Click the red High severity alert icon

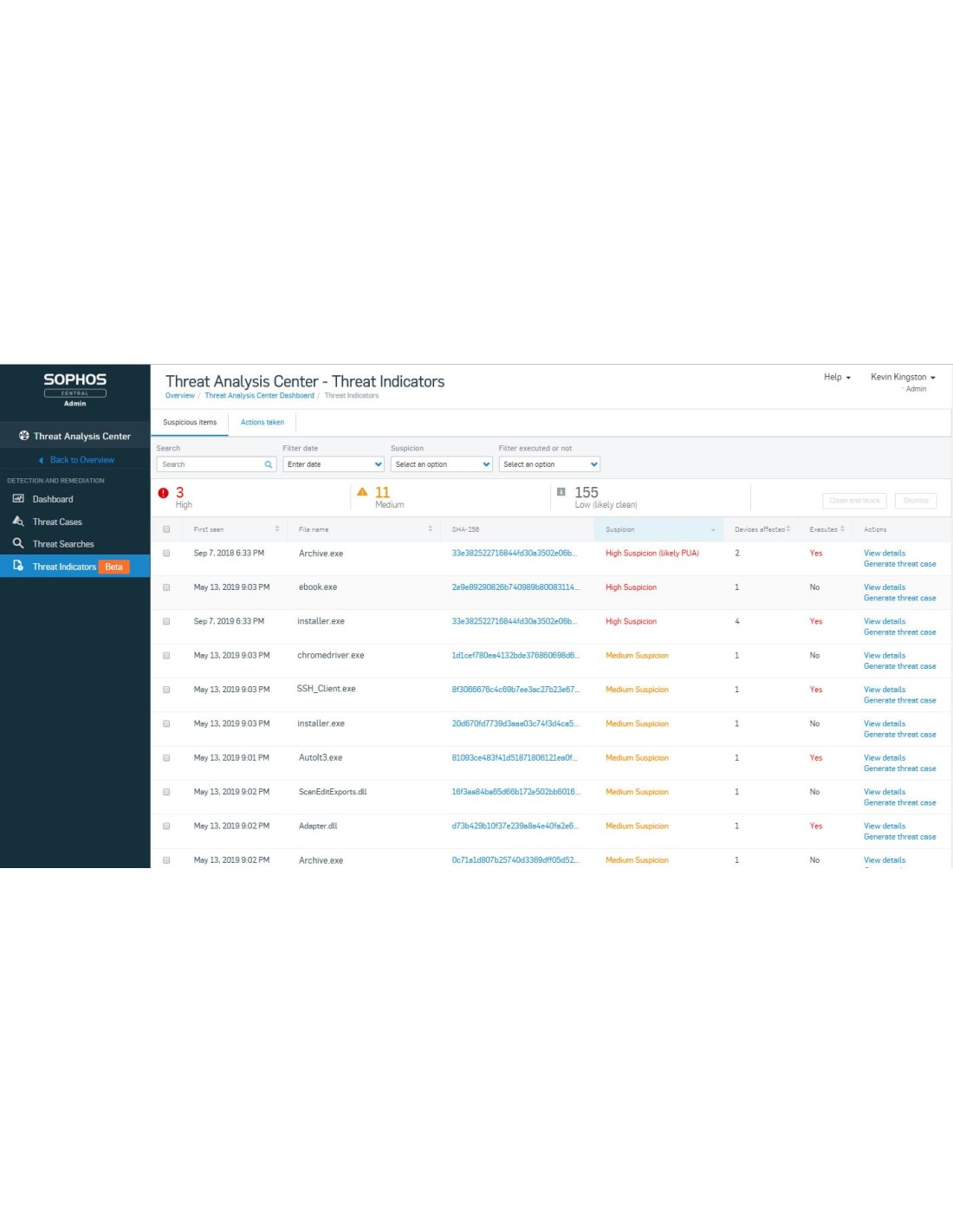[x=163, y=493]
